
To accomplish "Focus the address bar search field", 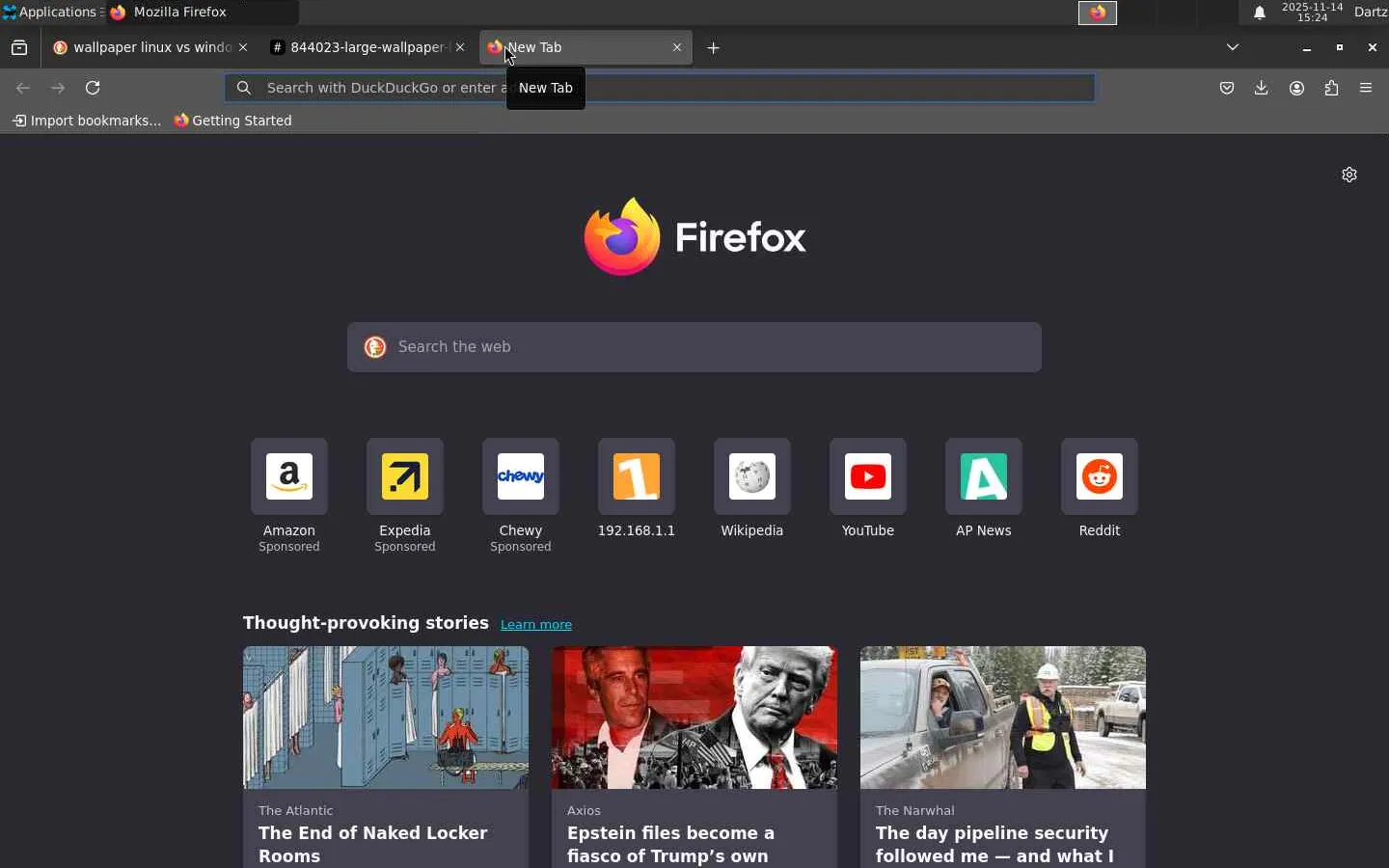I will point(660,88).
